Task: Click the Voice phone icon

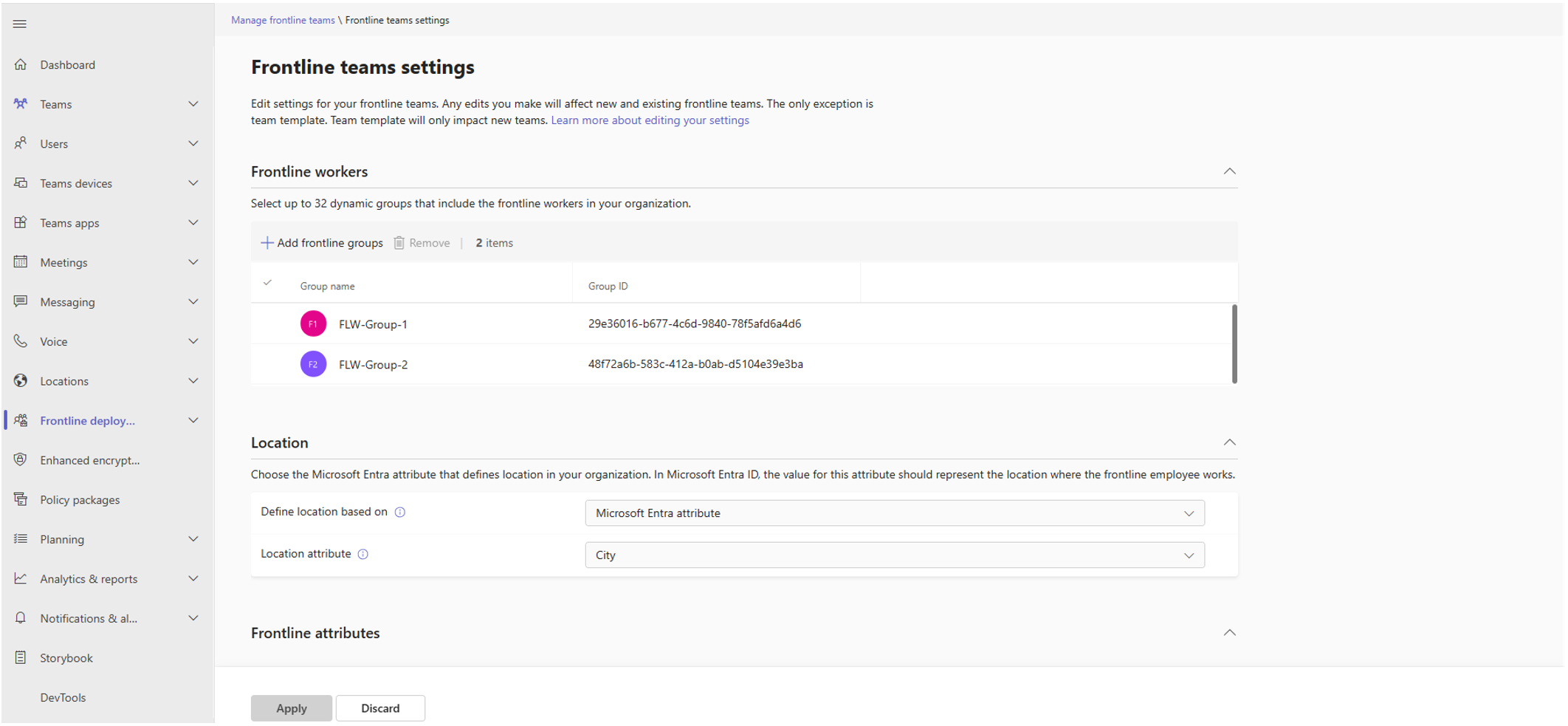Action: pyautogui.click(x=21, y=341)
